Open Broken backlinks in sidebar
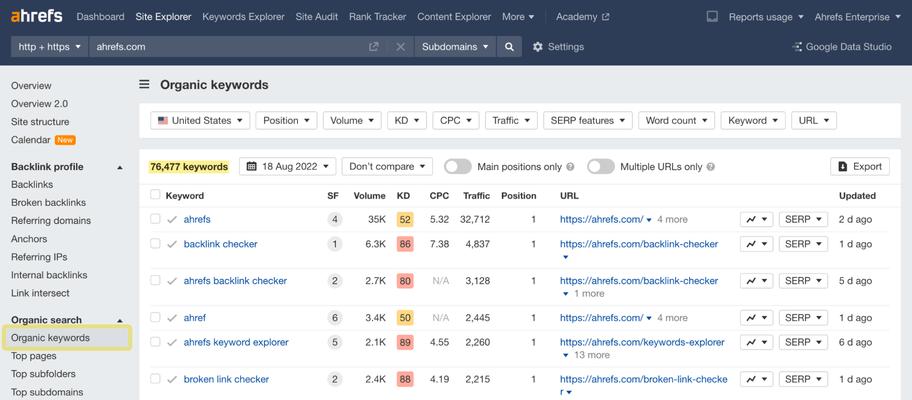 pos(48,202)
